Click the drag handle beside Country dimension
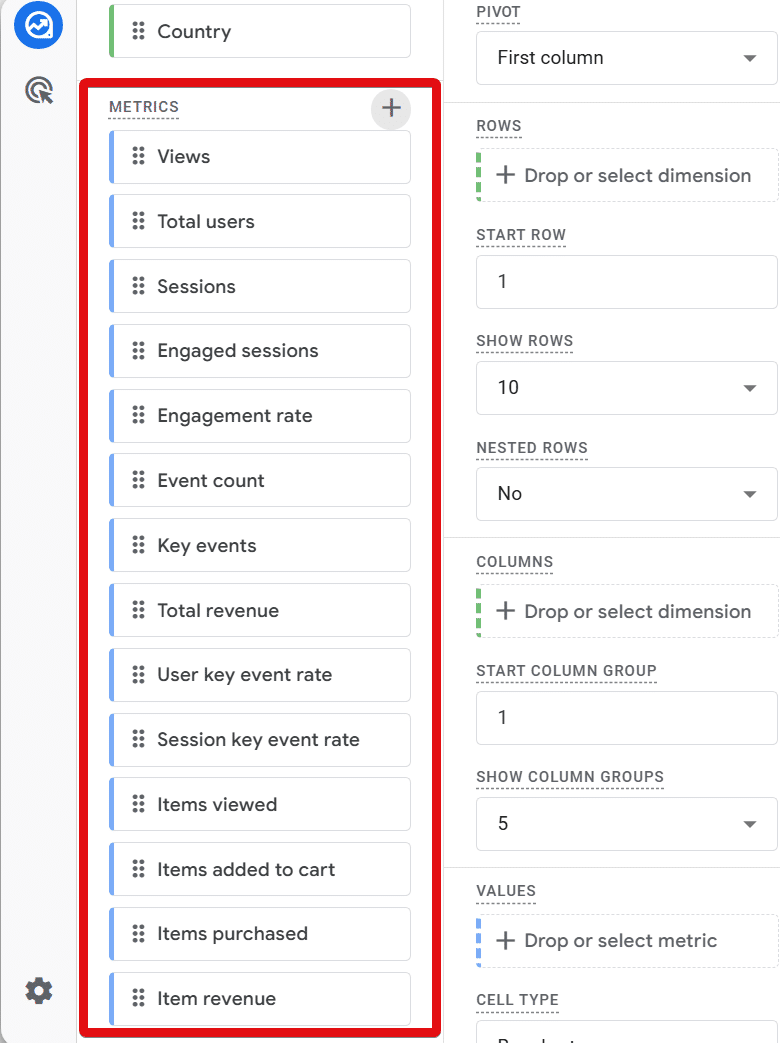 138,31
